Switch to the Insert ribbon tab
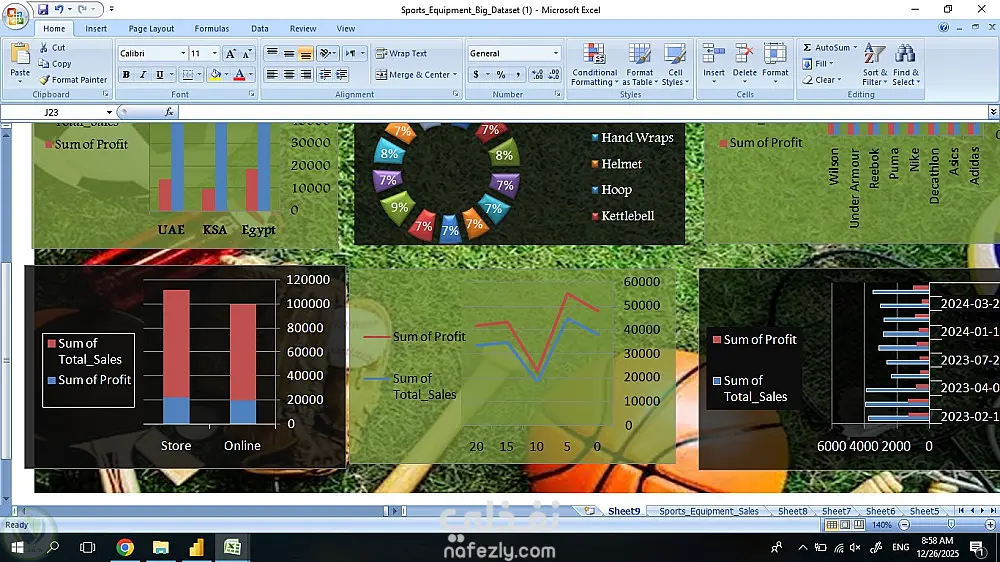1000x562 pixels. 96,29
